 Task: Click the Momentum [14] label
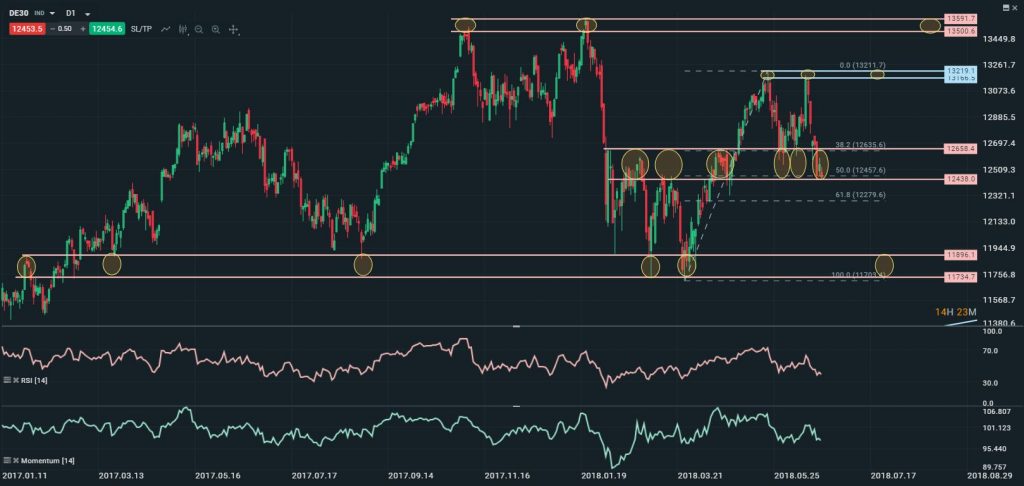pos(48,461)
